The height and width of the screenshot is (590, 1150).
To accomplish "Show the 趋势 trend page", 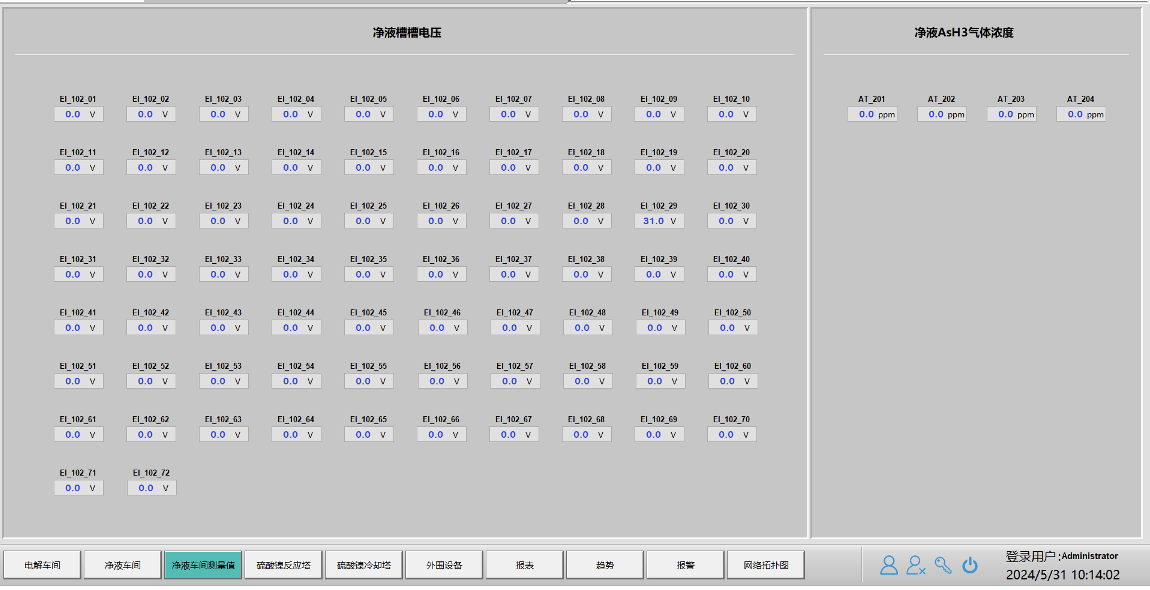I will click(x=605, y=565).
